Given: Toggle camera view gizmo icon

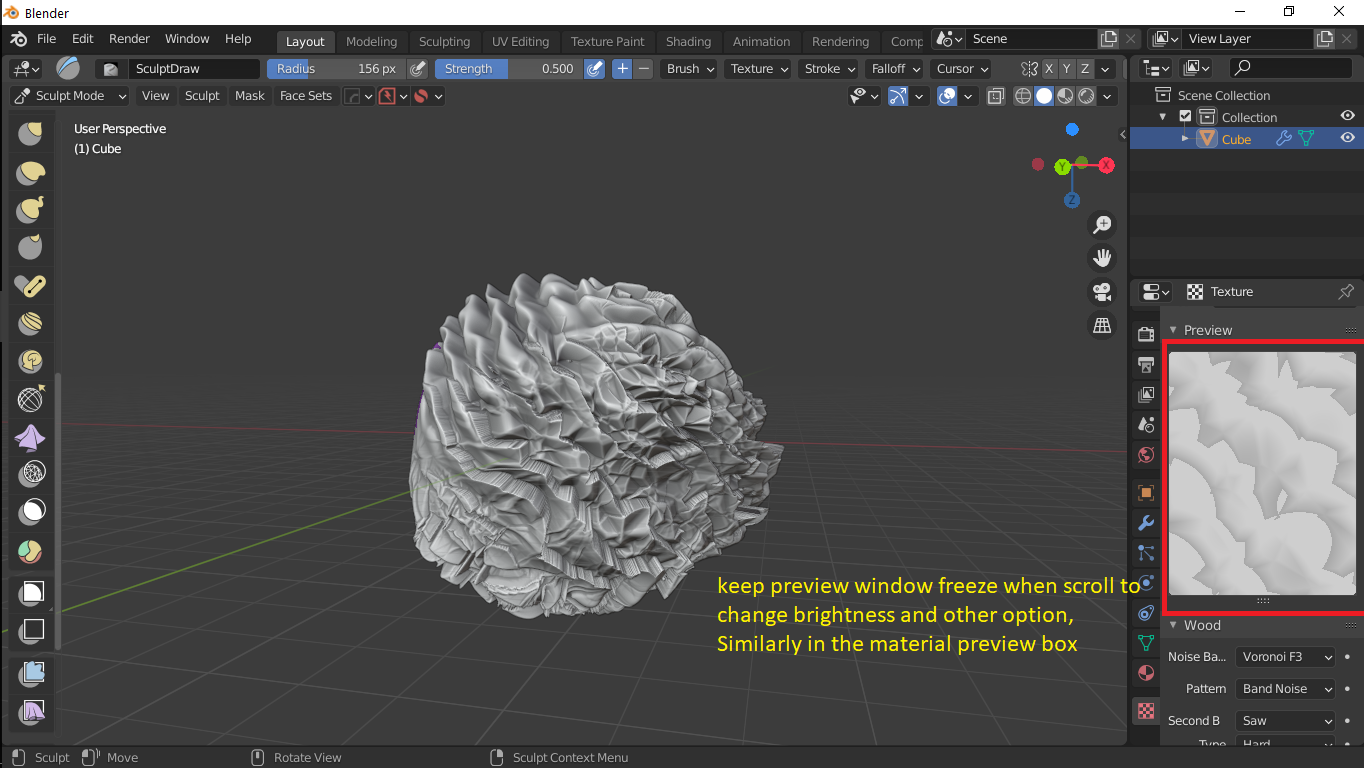Looking at the screenshot, I should coord(1102,292).
